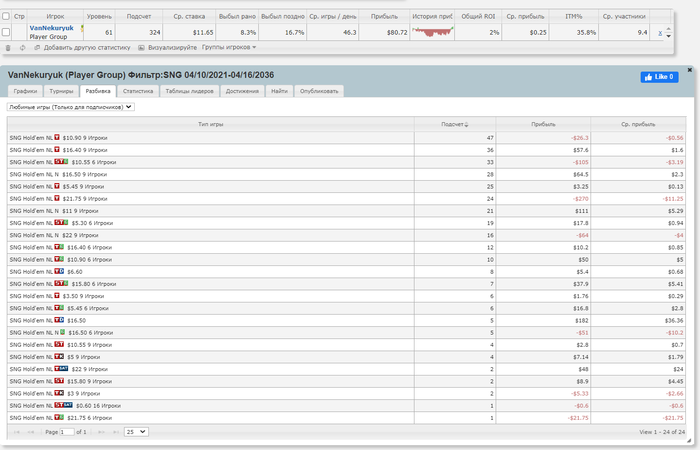Click the Facebook Like button
Screen dimensions: 700x450
pos(659,77)
